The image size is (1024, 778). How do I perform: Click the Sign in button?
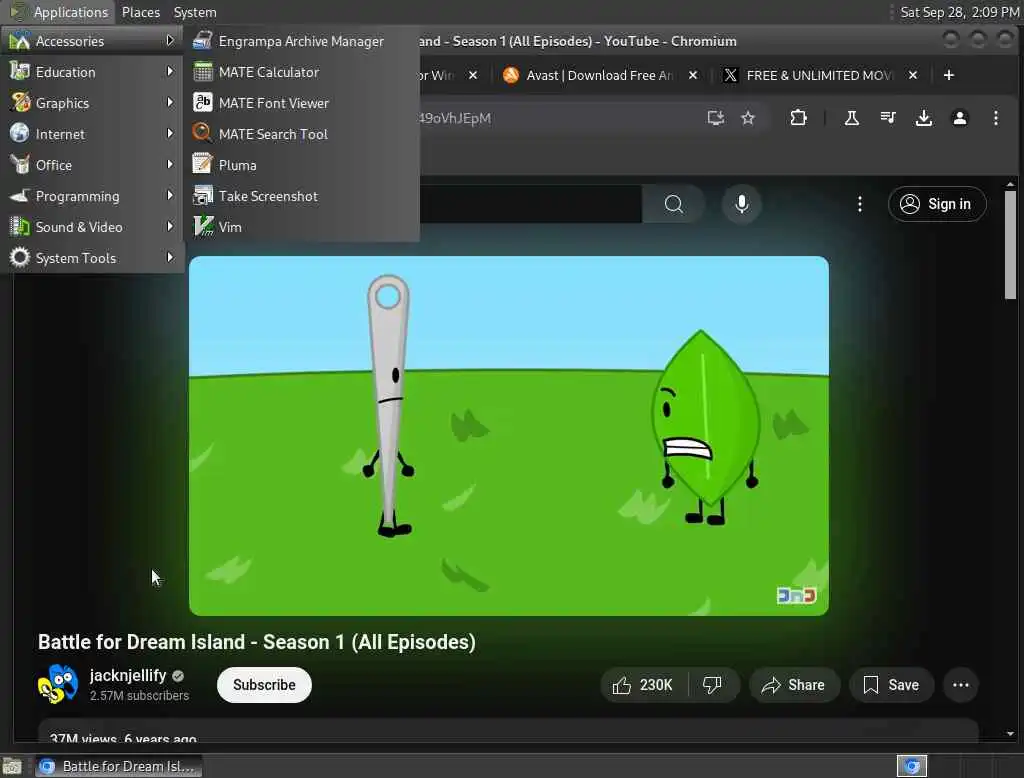[936, 204]
